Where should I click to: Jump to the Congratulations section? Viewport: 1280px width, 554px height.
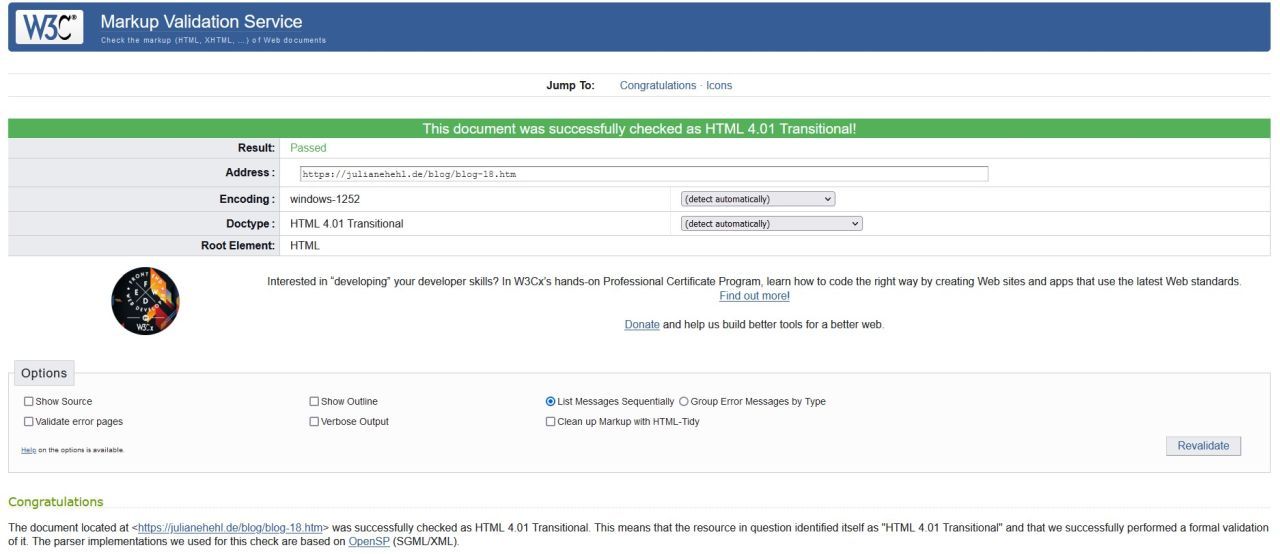pyautogui.click(x=657, y=86)
